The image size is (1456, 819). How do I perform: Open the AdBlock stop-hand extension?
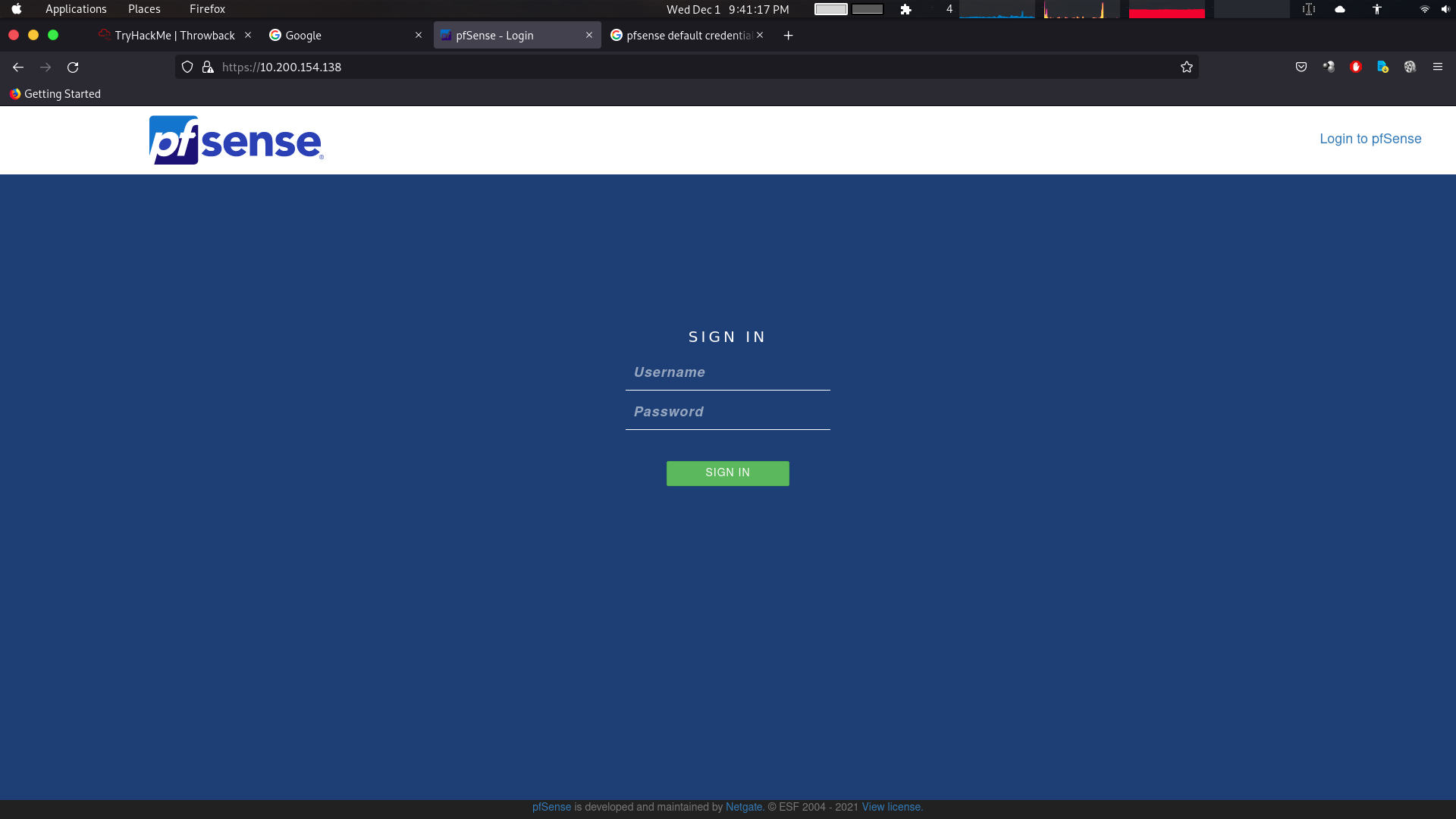point(1356,67)
